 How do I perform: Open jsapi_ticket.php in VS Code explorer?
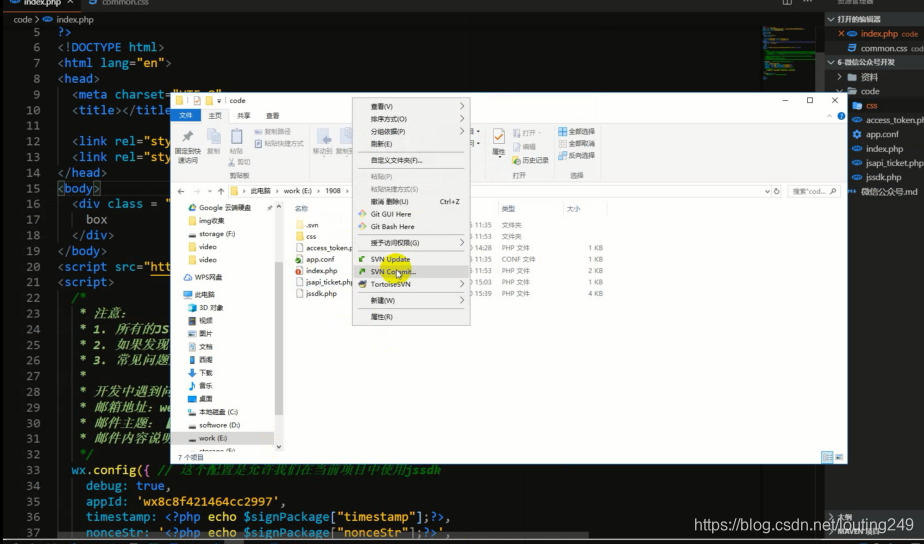tap(895, 163)
